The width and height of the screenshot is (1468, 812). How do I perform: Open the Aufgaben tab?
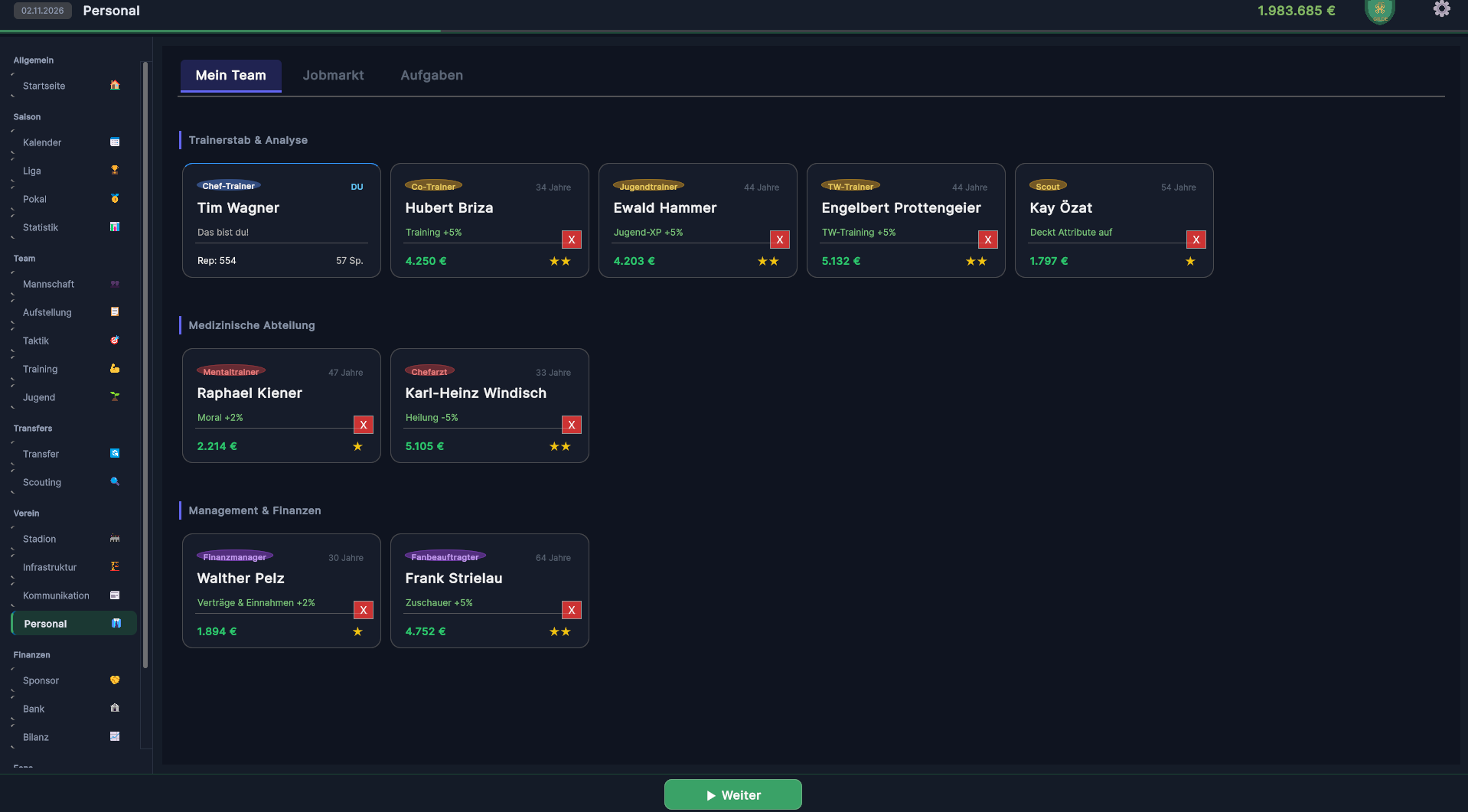(432, 75)
